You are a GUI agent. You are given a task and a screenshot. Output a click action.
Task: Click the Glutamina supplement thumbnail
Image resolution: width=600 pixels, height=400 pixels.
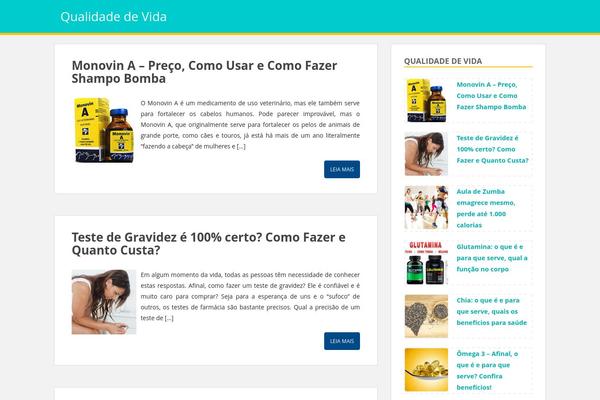[426, 263]
